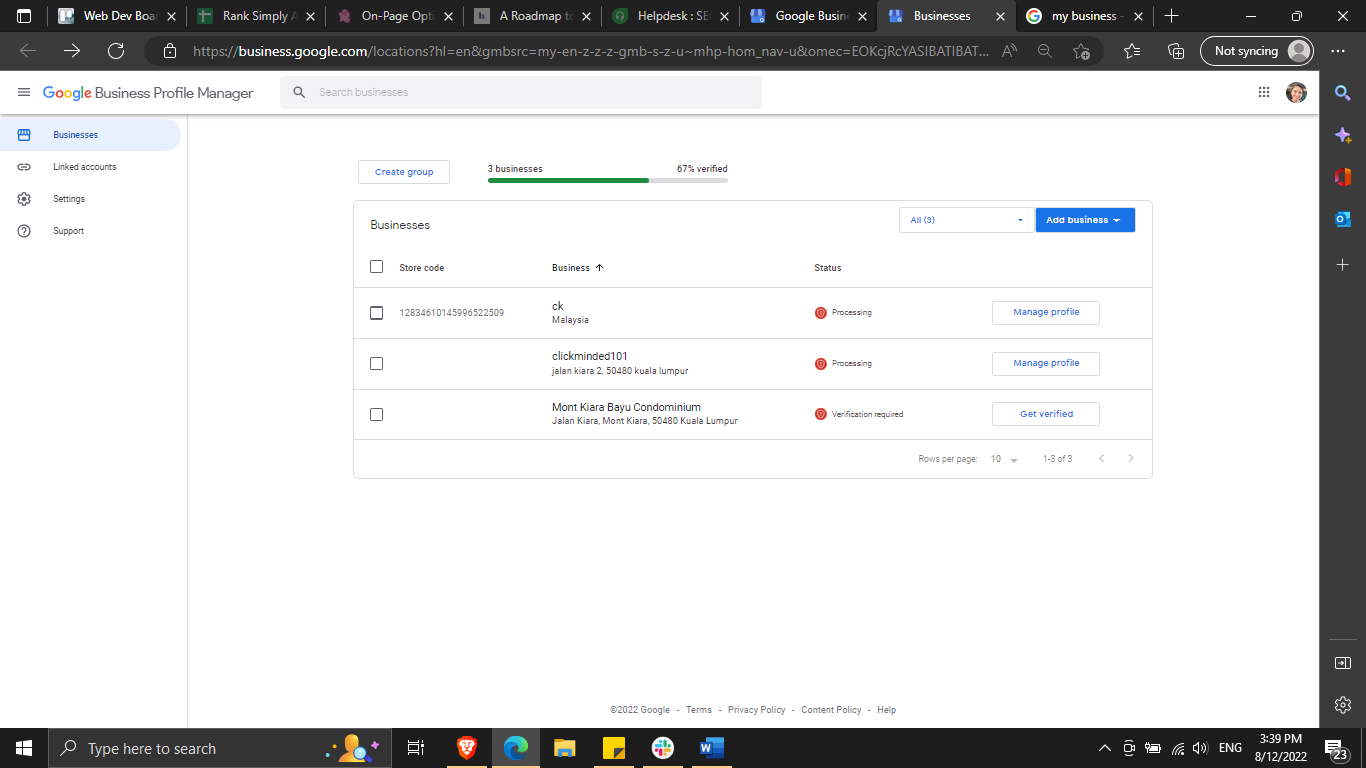Refresh the browser page
Viewport: 1366px width, 768px height.
tap(116, 51)
